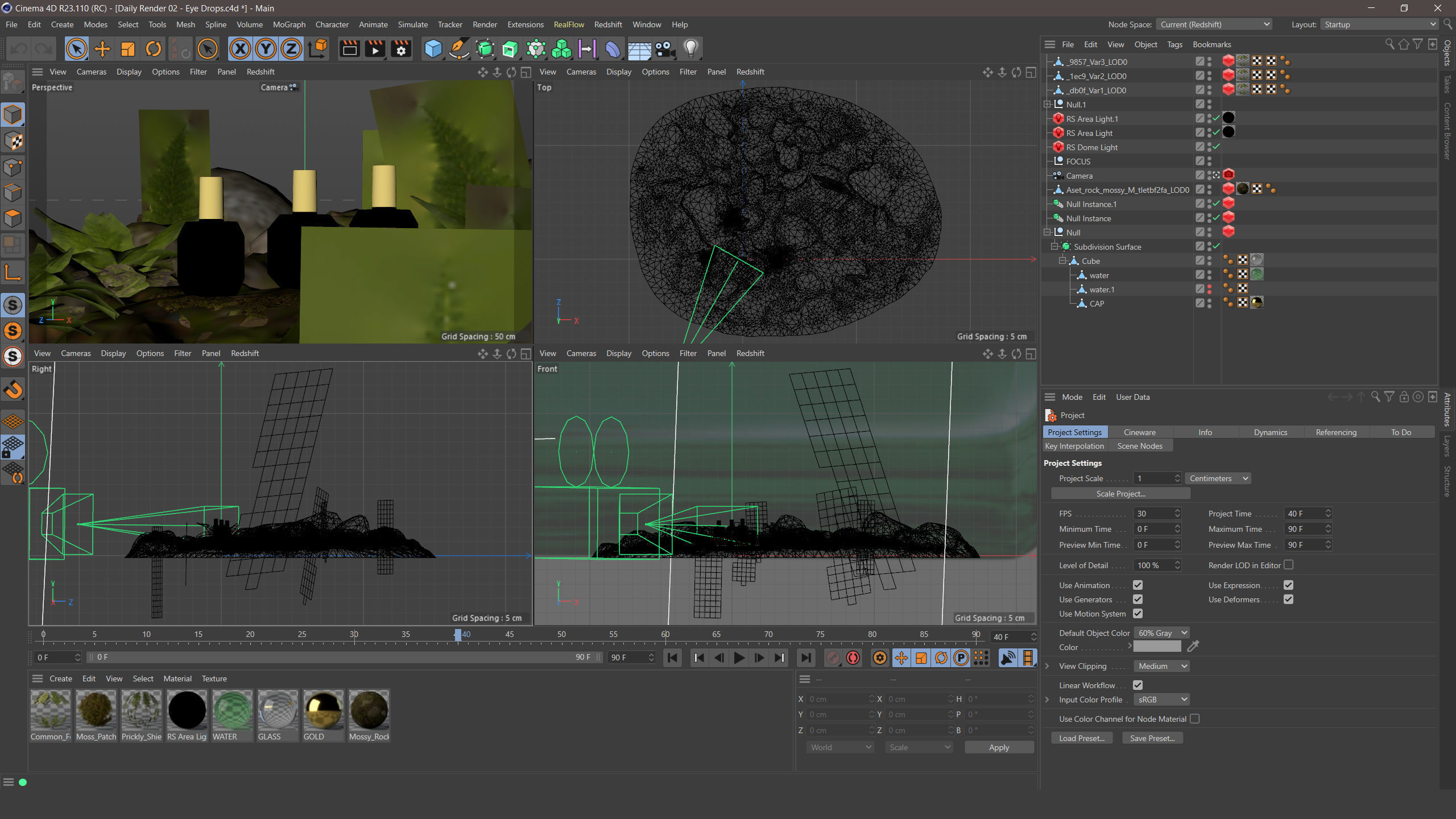This screenshot has width=1456, height=819.
Task: Enable Model mode in left palette
Action: pos(13,115)
